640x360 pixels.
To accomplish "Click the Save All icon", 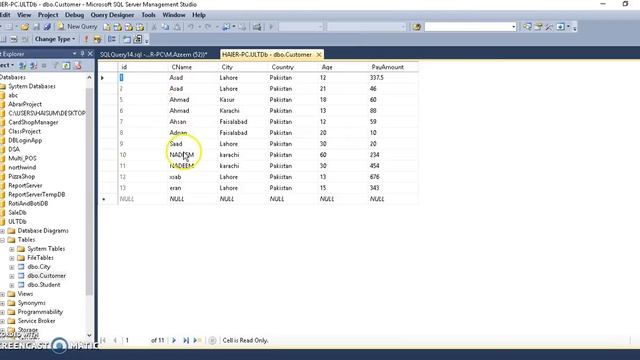I will click(47, 27).
